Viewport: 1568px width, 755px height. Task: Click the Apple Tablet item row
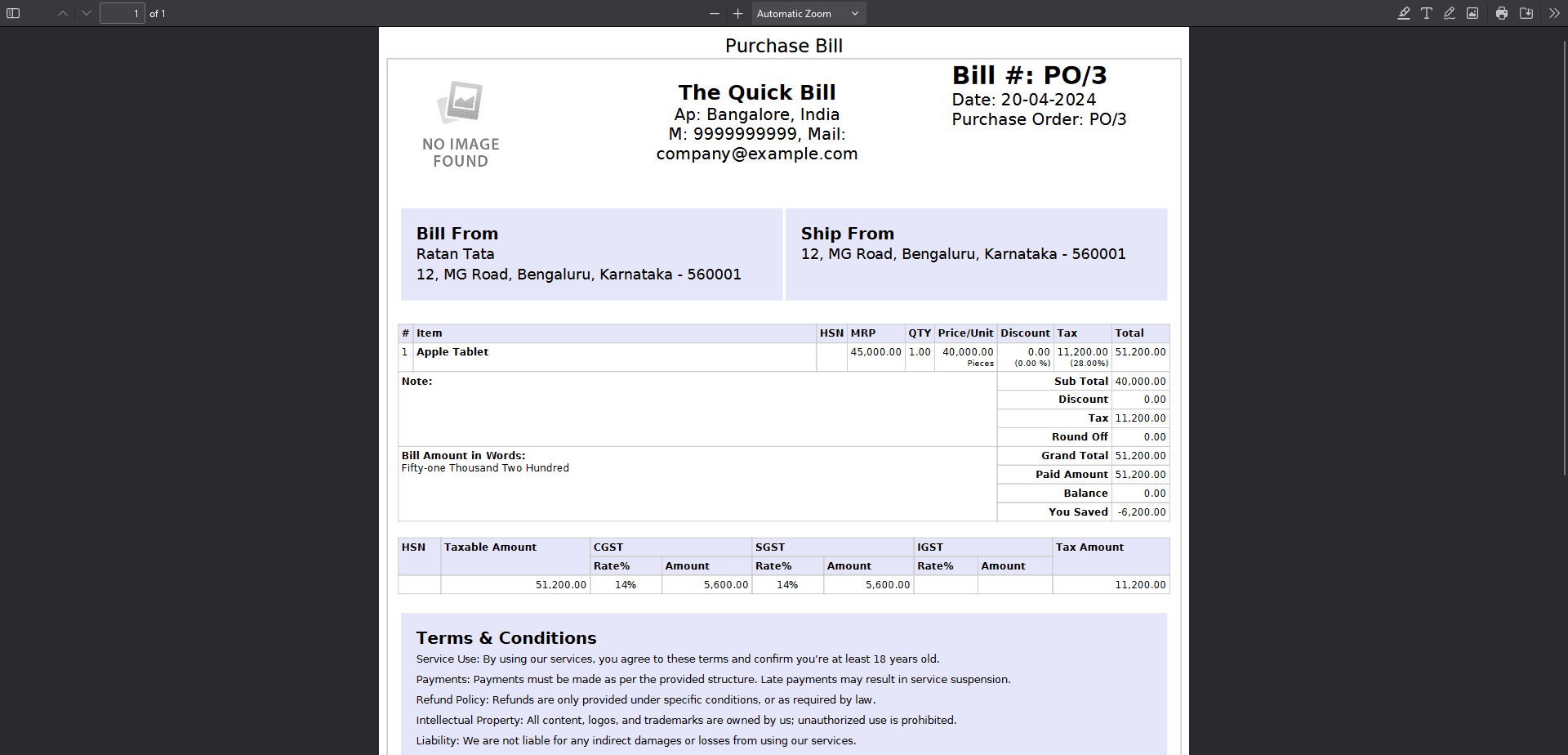(452, 352)
